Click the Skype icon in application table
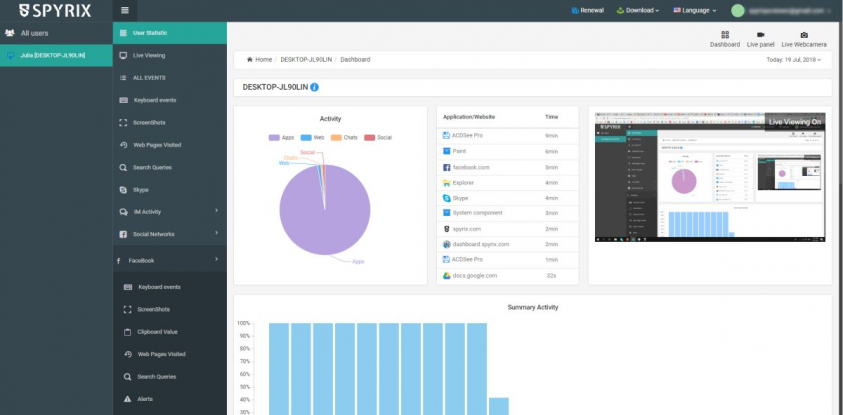 (x=446, y=198)
